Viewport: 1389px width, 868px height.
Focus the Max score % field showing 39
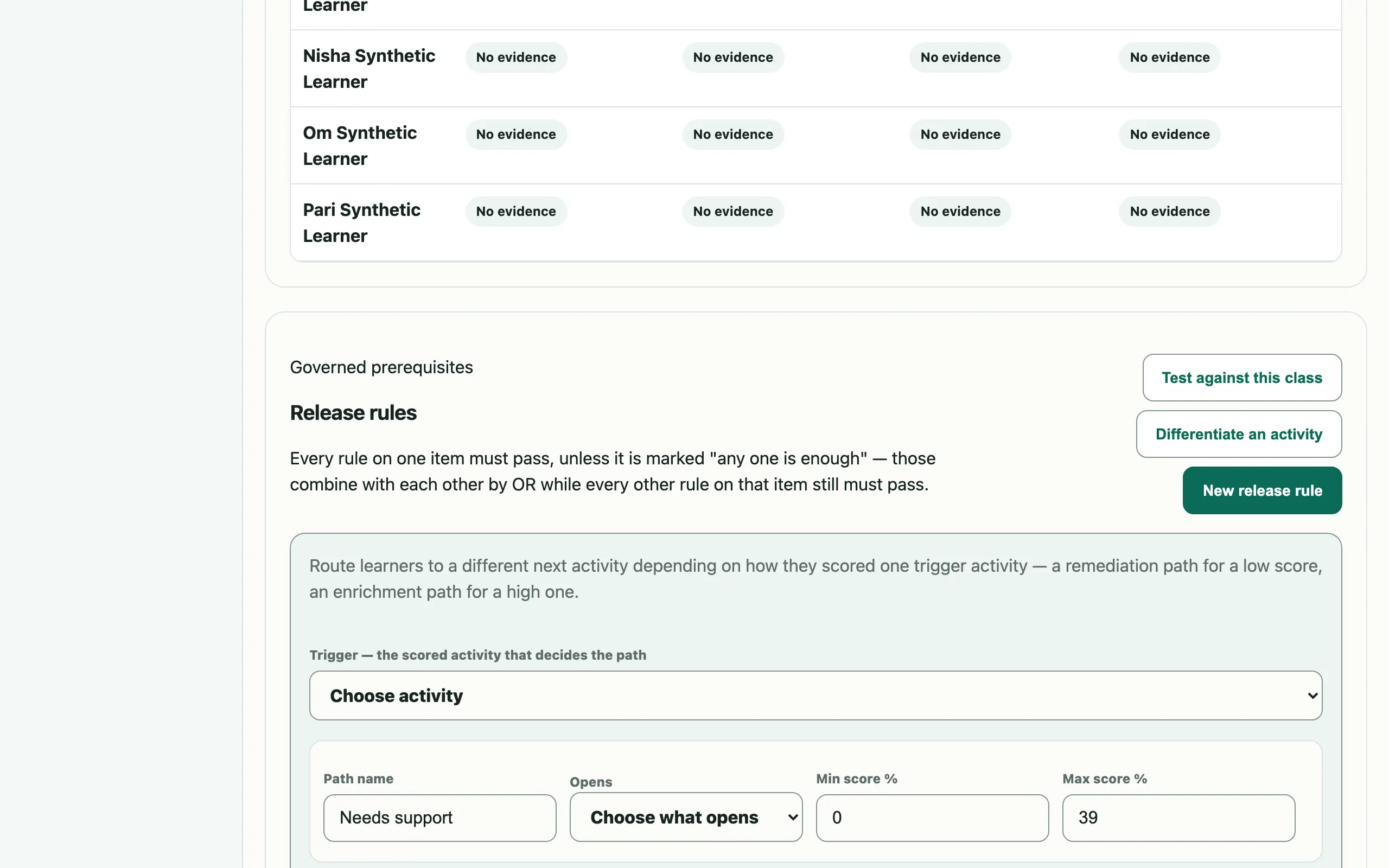(1178, 818)
